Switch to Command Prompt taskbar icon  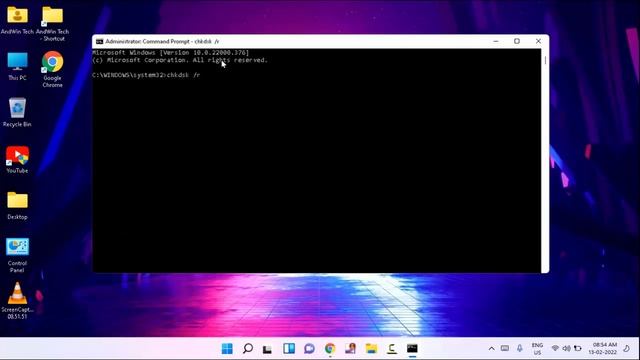tap(412, 349)
